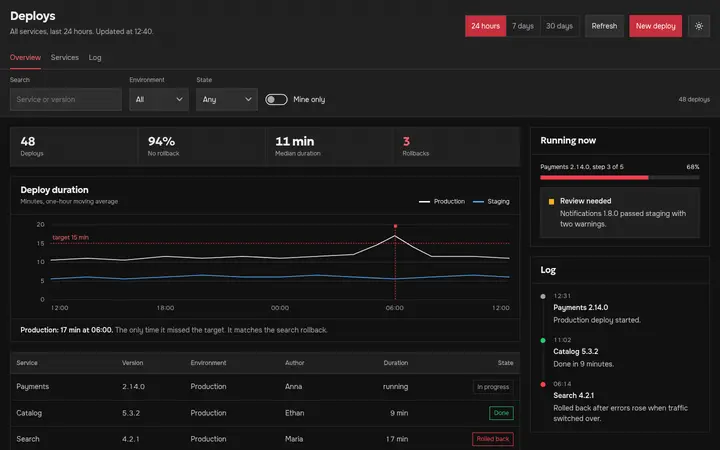Viewport: 720px width, 450px height.
Task: Click the 17 min duration cell
Action: click(x=397, y=439)
